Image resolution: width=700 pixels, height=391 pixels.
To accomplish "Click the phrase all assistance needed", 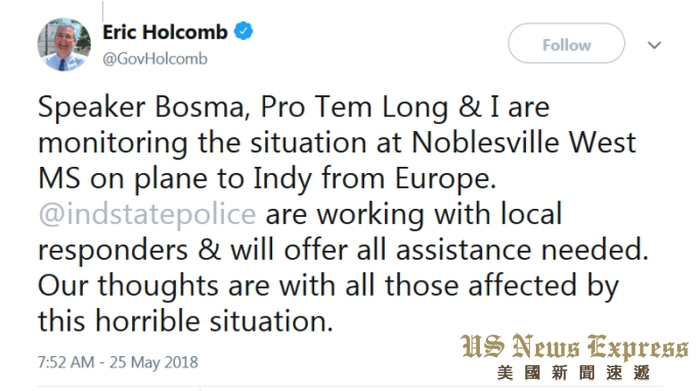I will click(502, 250).
